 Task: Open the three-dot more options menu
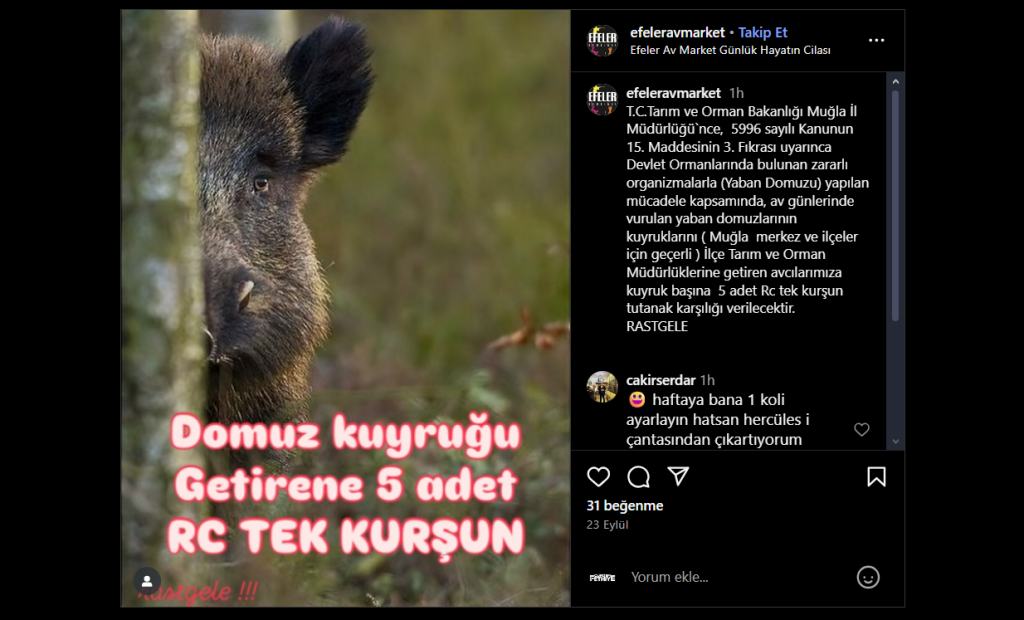click(x=876, y=41)
